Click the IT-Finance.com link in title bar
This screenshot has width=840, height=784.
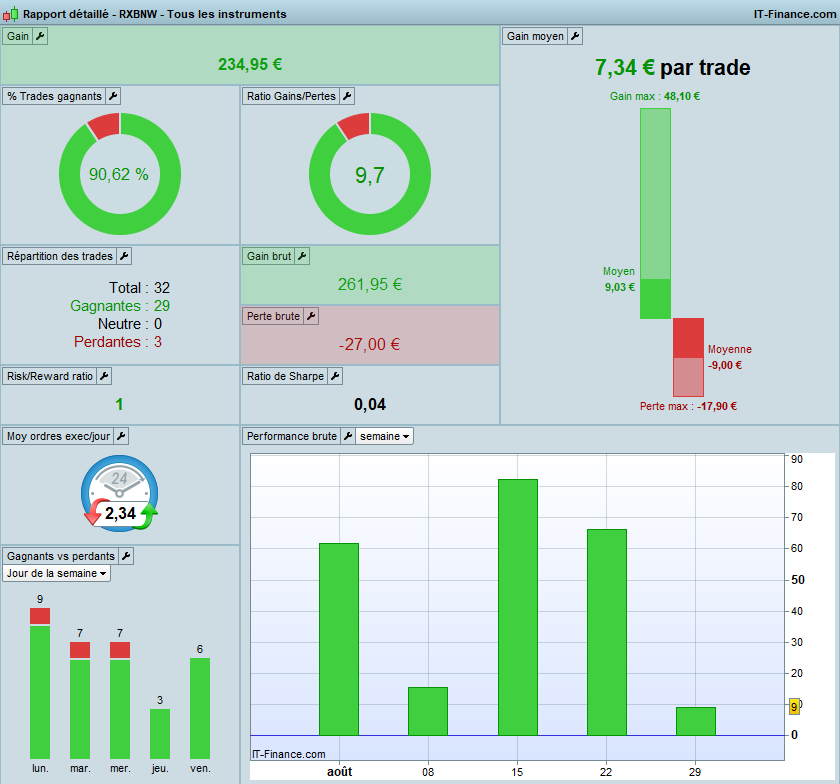[794, 14]
